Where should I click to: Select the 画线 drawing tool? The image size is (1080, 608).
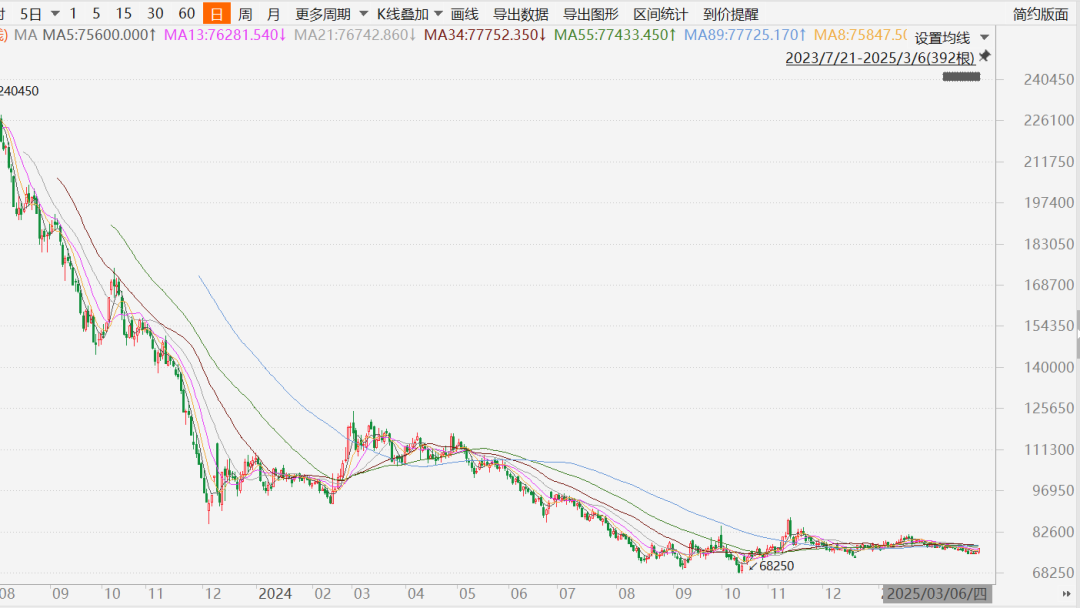click(x=464, y=14)
